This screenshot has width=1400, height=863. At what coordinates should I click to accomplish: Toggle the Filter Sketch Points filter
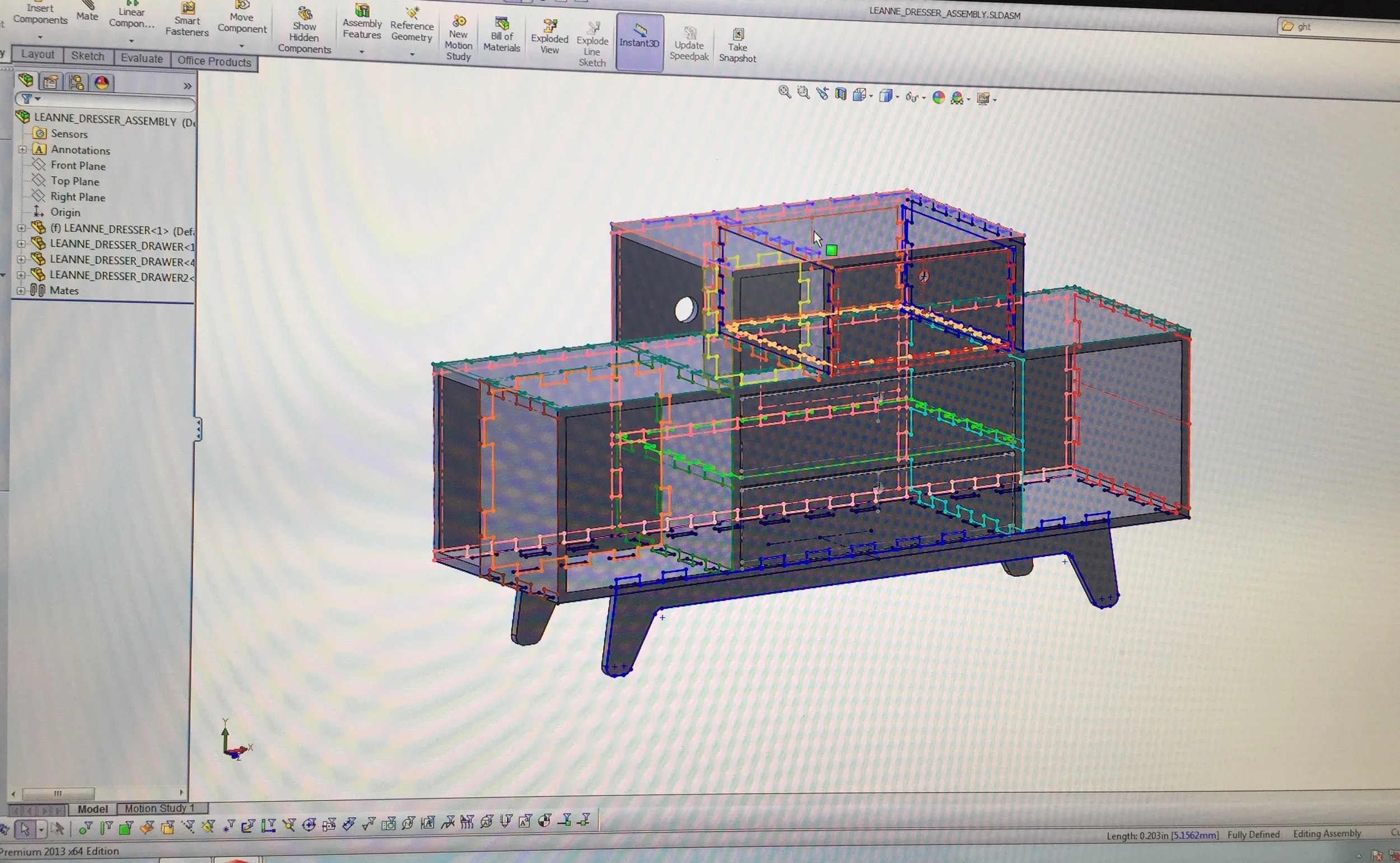click(x=229, y=827)
